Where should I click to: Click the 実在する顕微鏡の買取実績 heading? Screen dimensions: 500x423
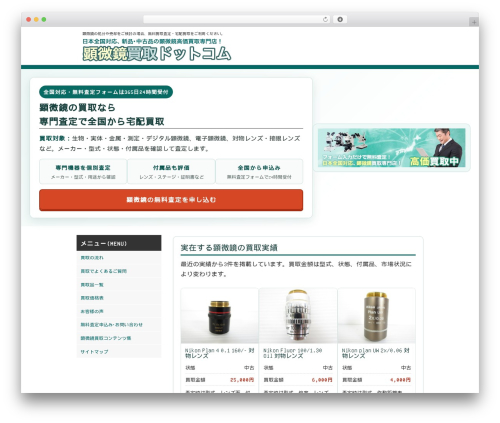(x=229, y=248)
